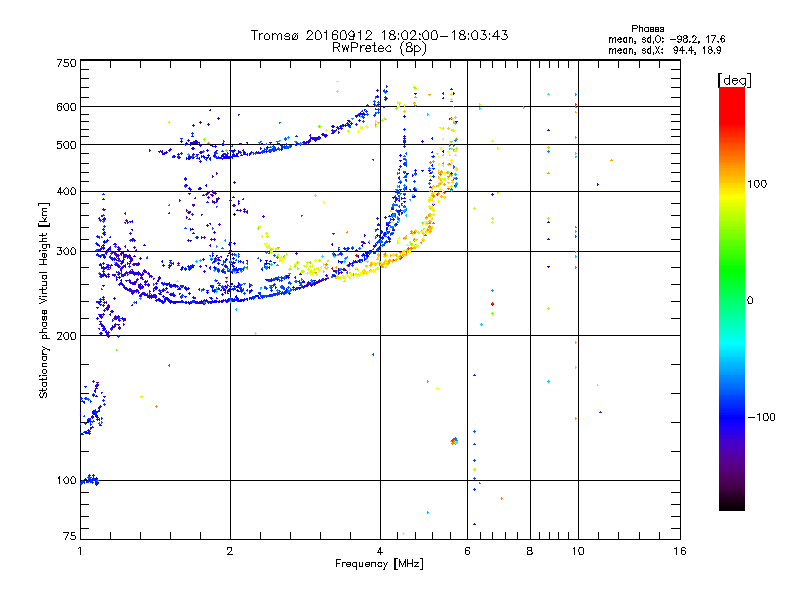
Task: Click the multicolored echo cluster near 5.6 MHz, 120 km
Action: pos(454,441)
